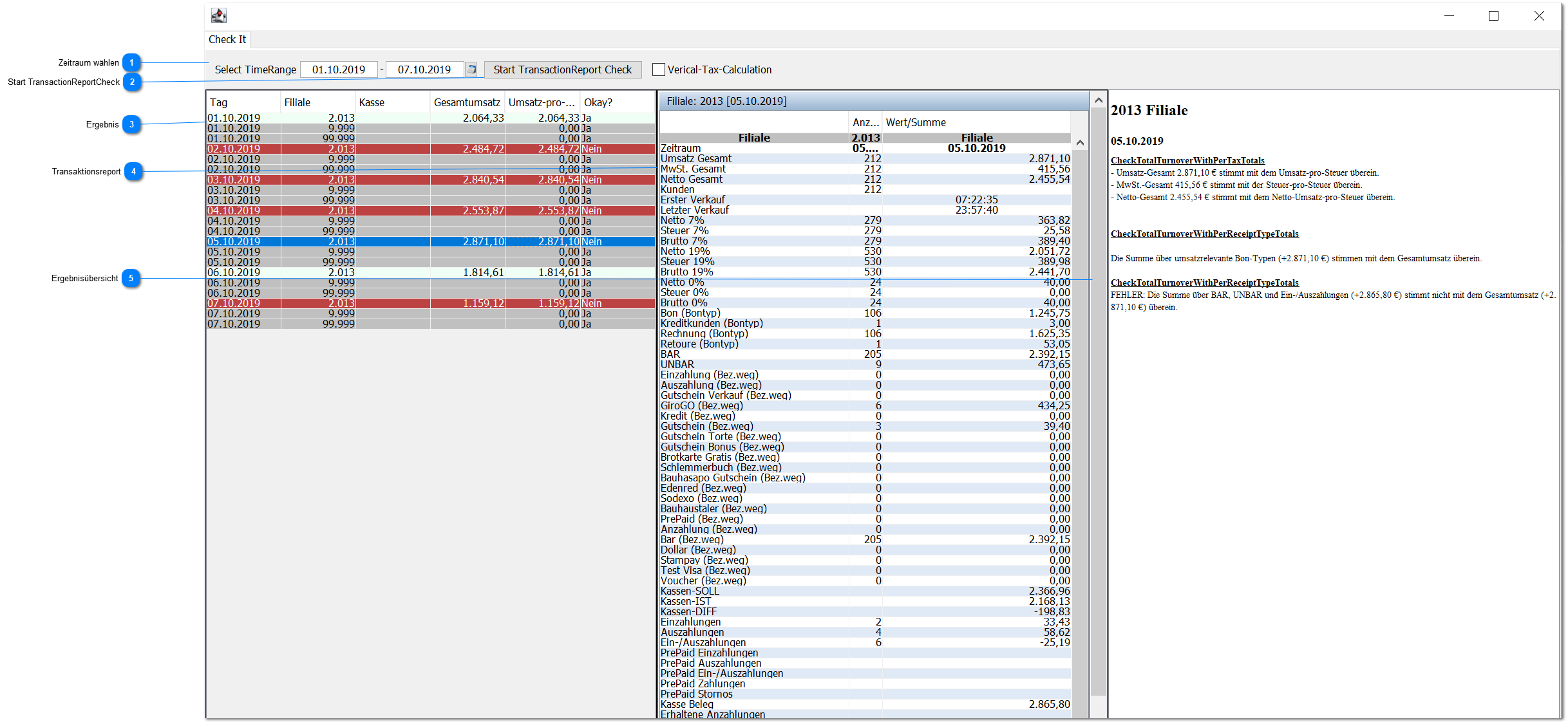Edit the end date field 07.10.2019
1568x724 pixels.
coord(425,70)
